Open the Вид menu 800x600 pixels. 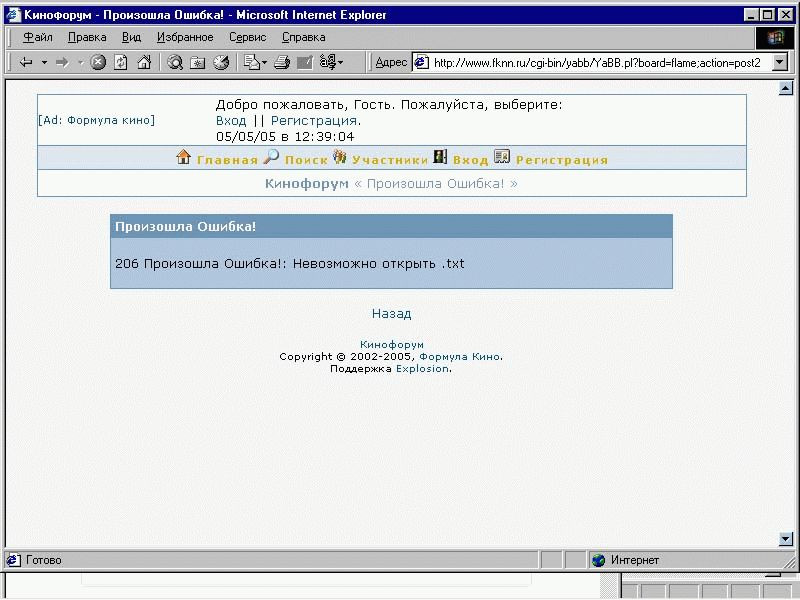click(132, 37)
